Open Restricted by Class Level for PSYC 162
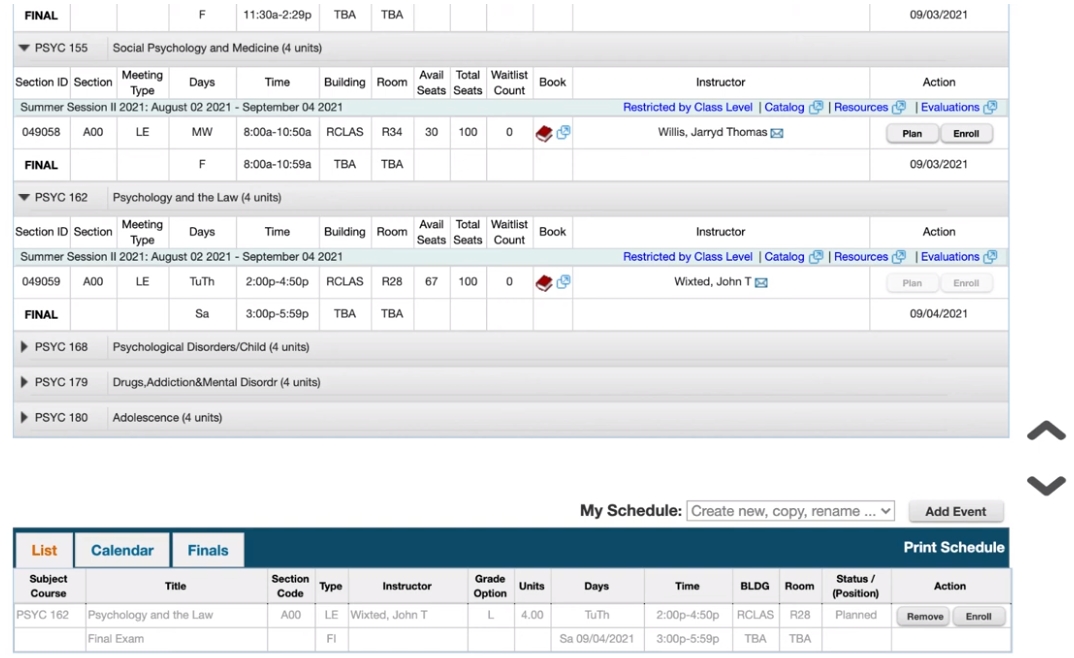Image resolution: width=1074 pixels, height=658 pixels. click(x=688, y=257)
